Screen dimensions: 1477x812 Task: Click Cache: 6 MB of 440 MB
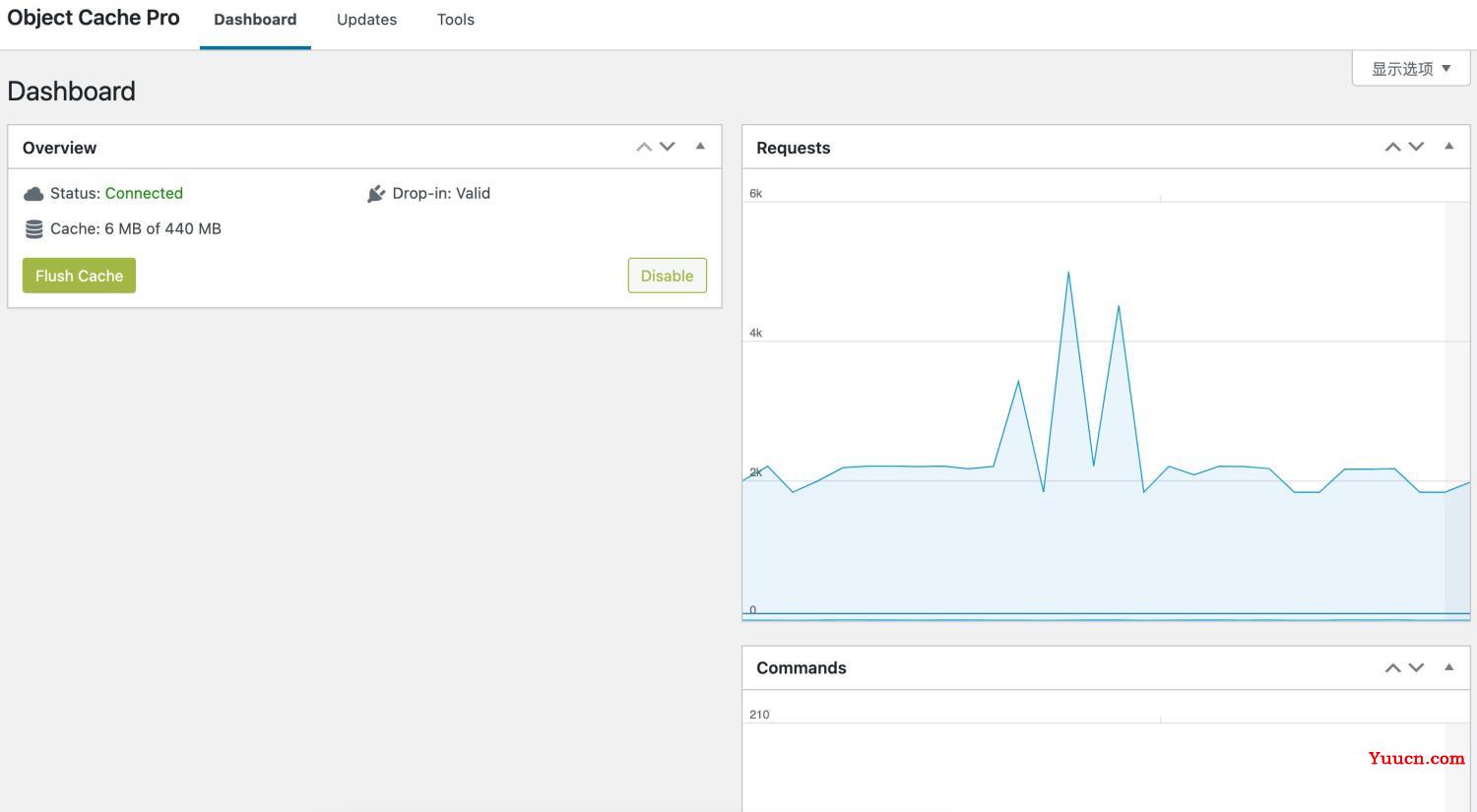[x=136, y=228]
